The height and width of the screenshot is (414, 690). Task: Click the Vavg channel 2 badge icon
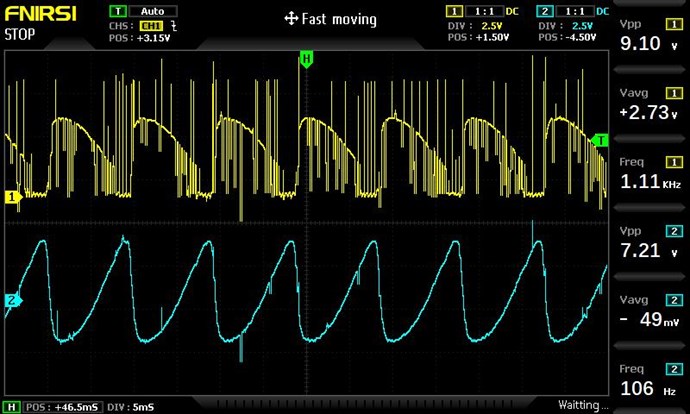[674, 300]
